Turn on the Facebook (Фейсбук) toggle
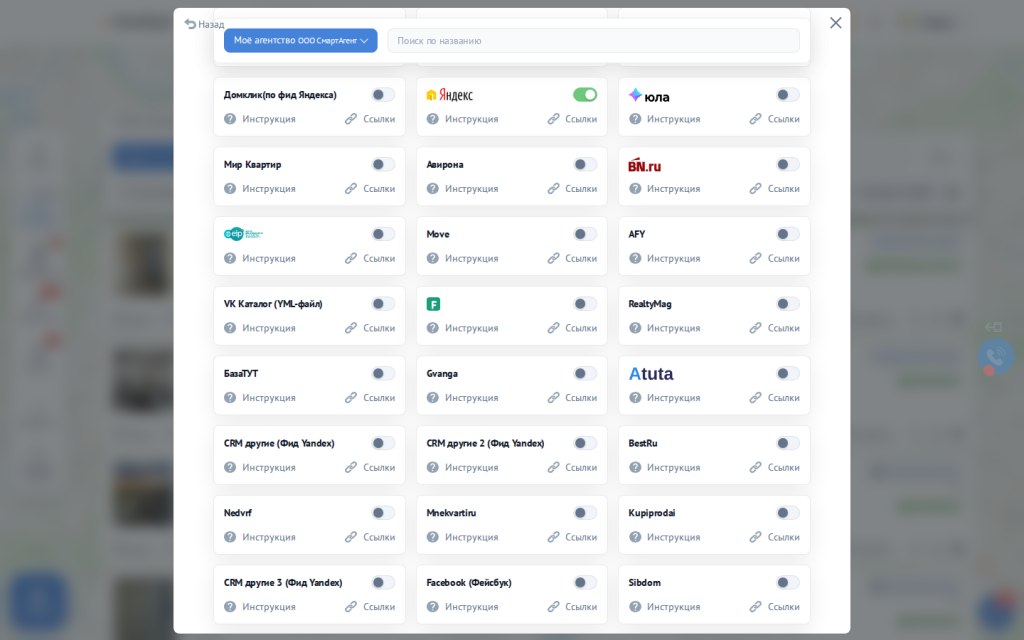This screenshot has height=640, width=1024. [585, 583]
